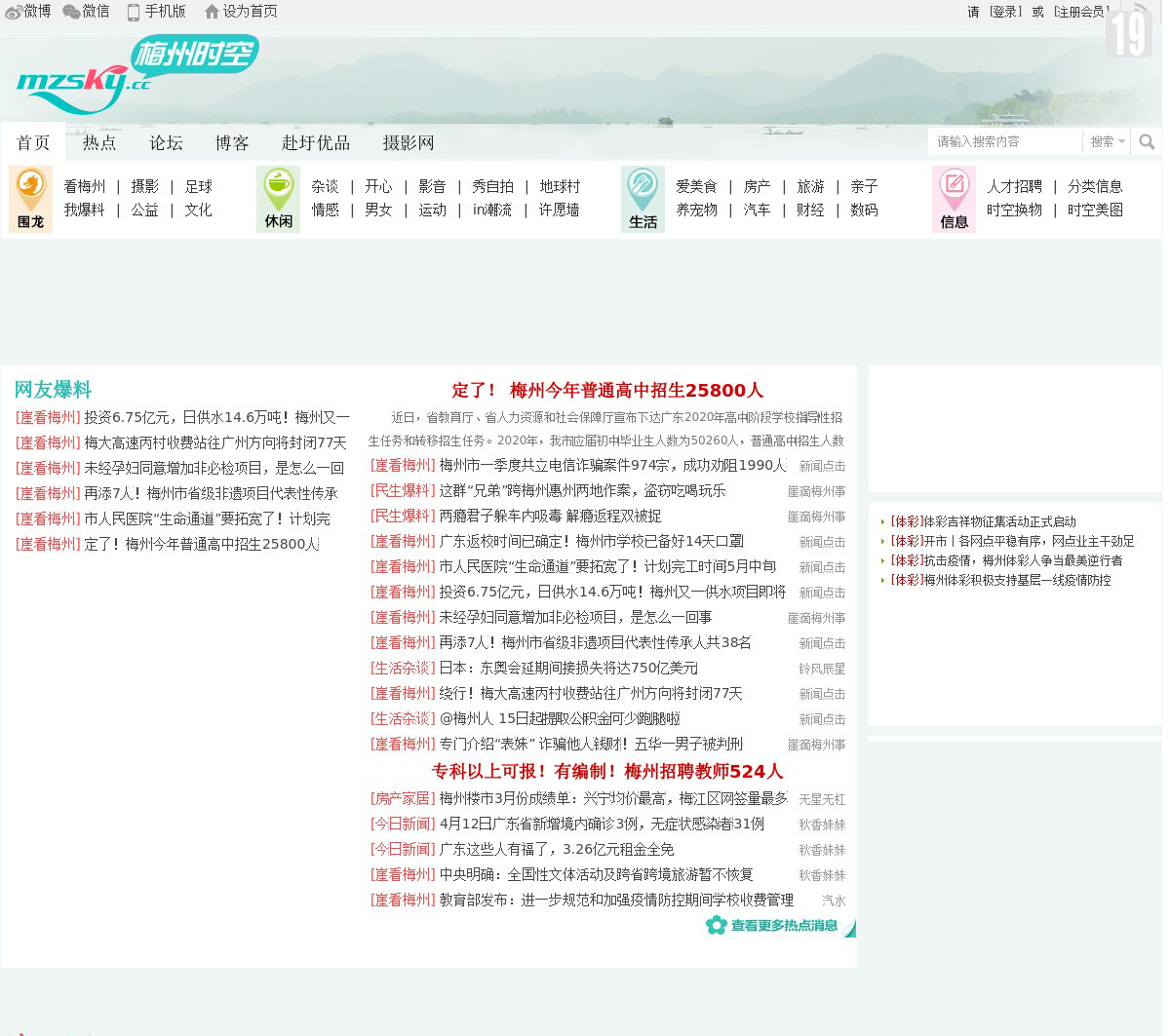
Task: Click the set-as-homepage house icon
Action: pos(212,12)
